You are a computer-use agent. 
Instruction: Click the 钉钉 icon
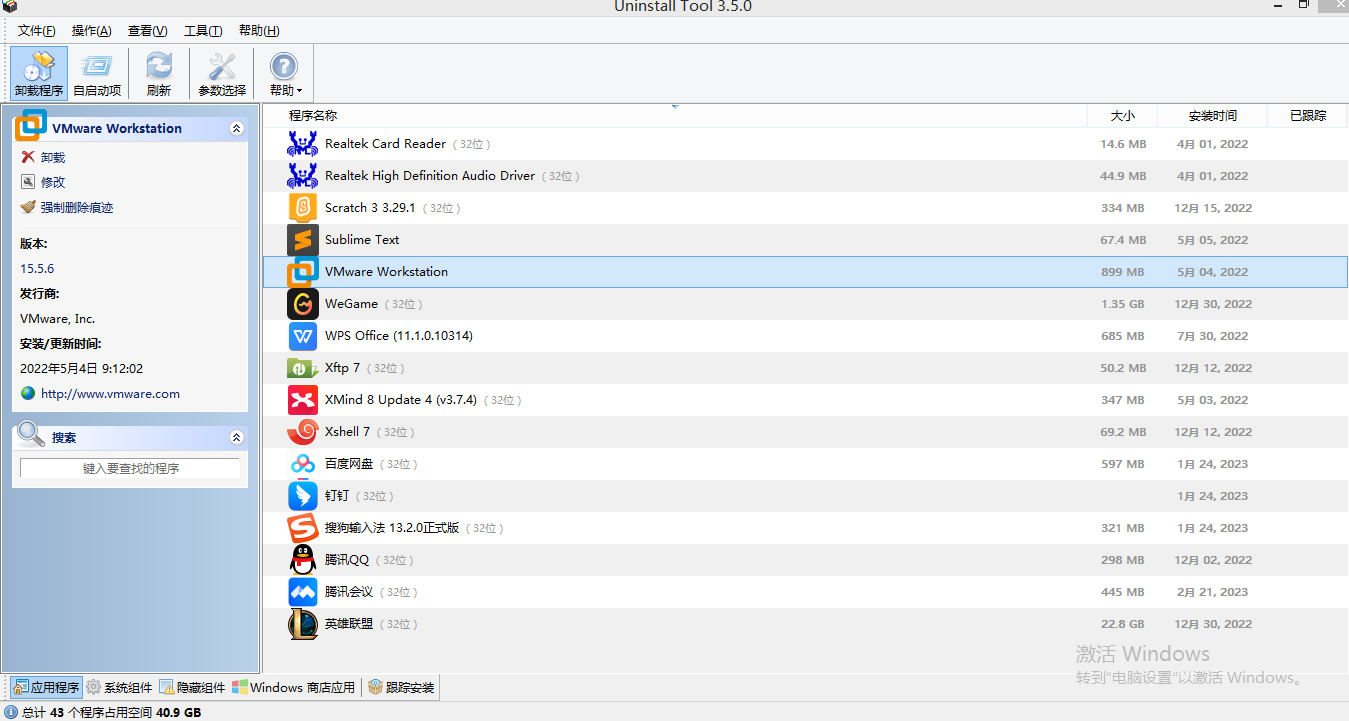[x=303, y=496]
